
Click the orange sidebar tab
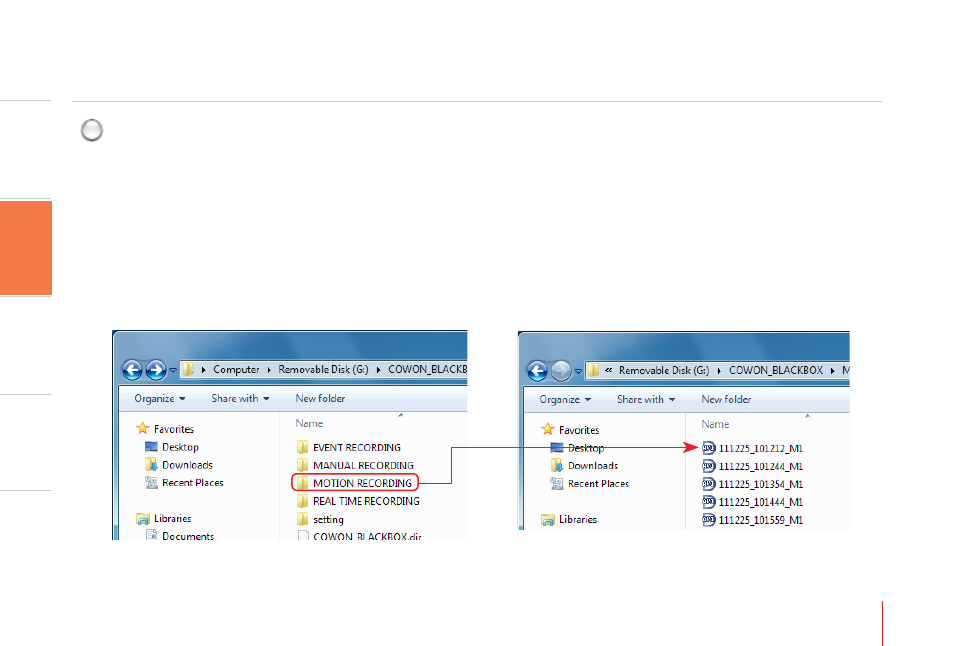(x=26, y=248)
